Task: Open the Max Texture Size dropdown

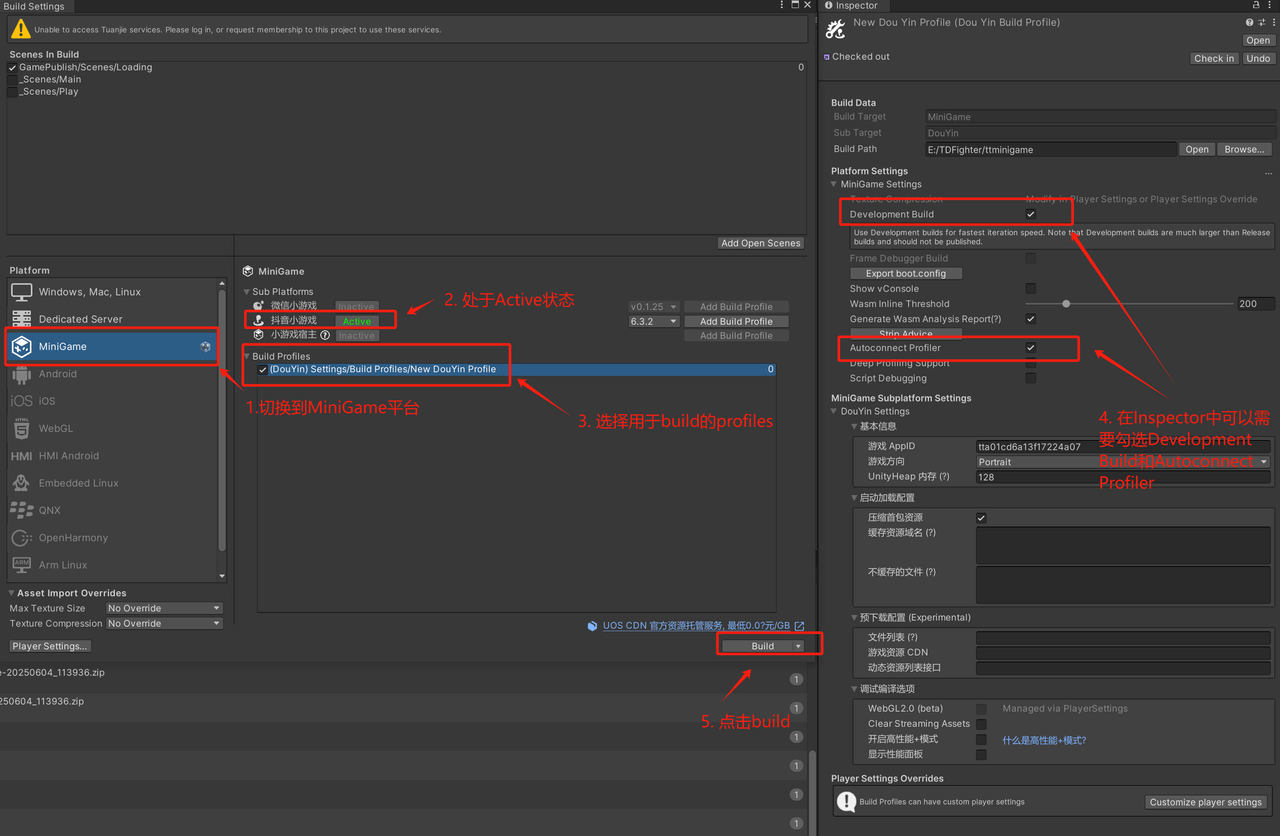Action: click(x=164, y=608)
